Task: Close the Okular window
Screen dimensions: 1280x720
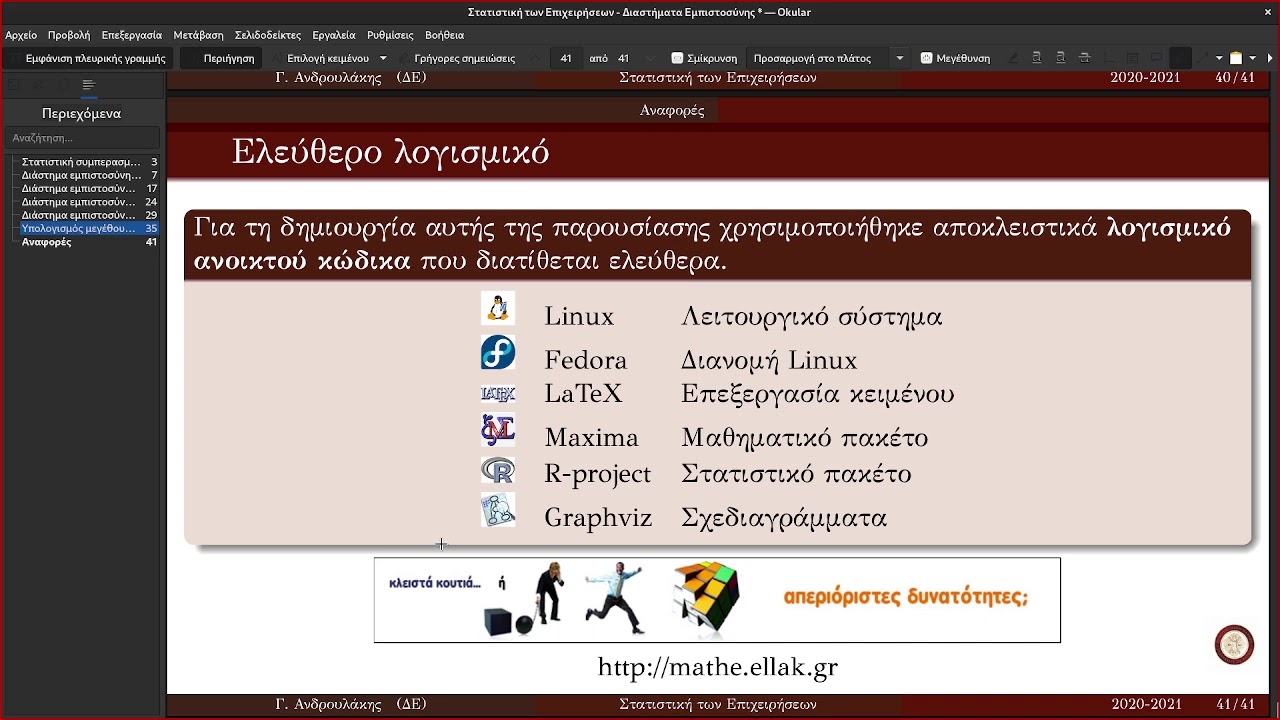Action: tap(1268, 12)
